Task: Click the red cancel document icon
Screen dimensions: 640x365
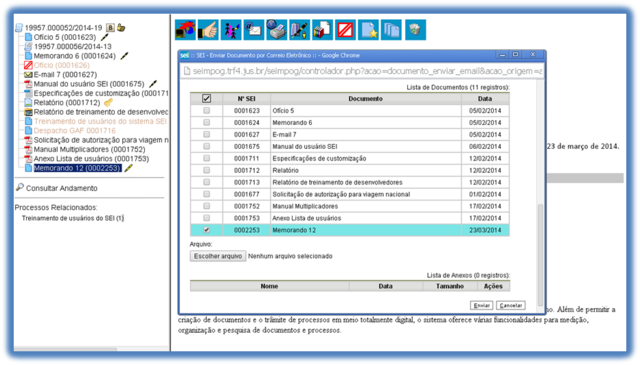Action: 345,30
